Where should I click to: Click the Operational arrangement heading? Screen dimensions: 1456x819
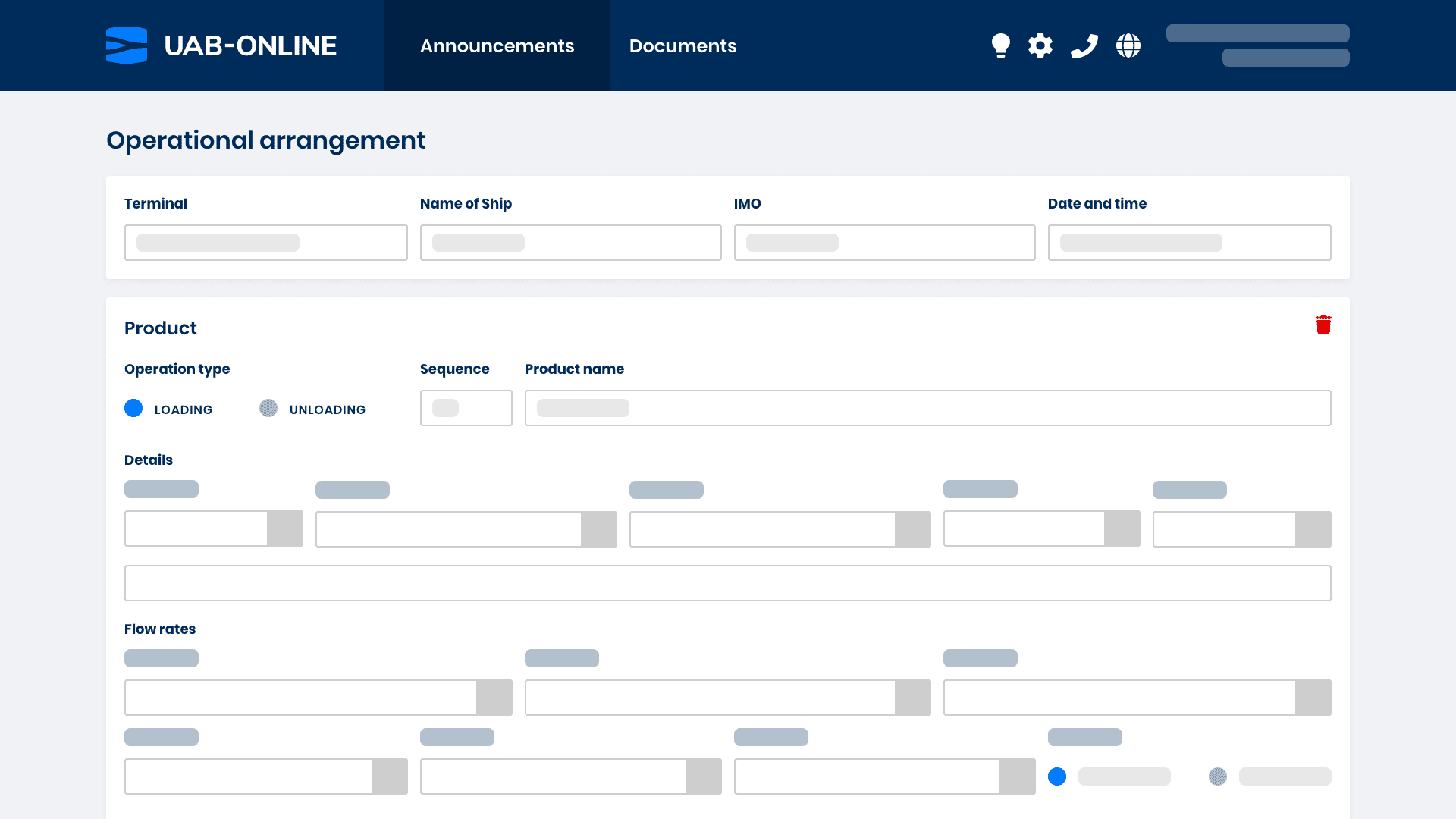tap(265, 140)
